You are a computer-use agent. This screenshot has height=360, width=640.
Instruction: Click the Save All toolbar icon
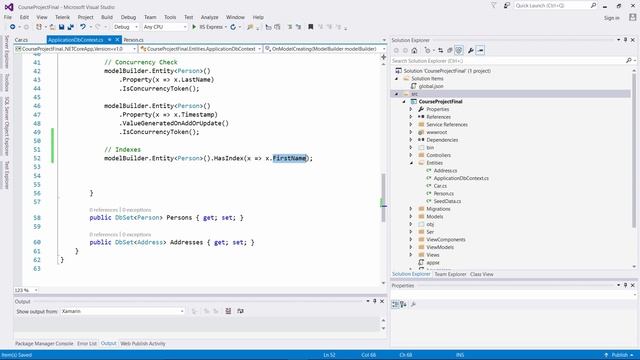point(71,27)
